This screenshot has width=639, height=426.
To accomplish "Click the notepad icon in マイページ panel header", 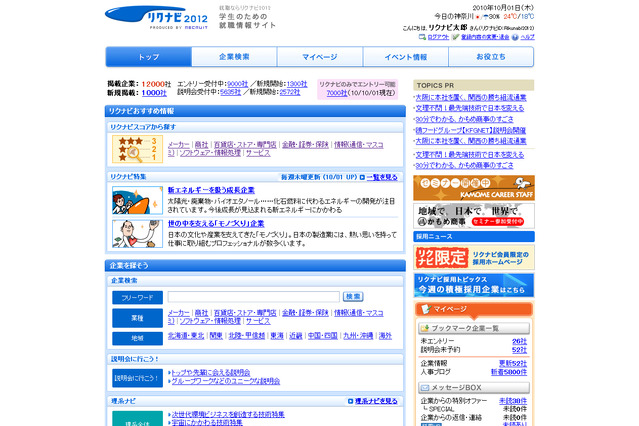I will pyautogui.click(x=425, y=309).
